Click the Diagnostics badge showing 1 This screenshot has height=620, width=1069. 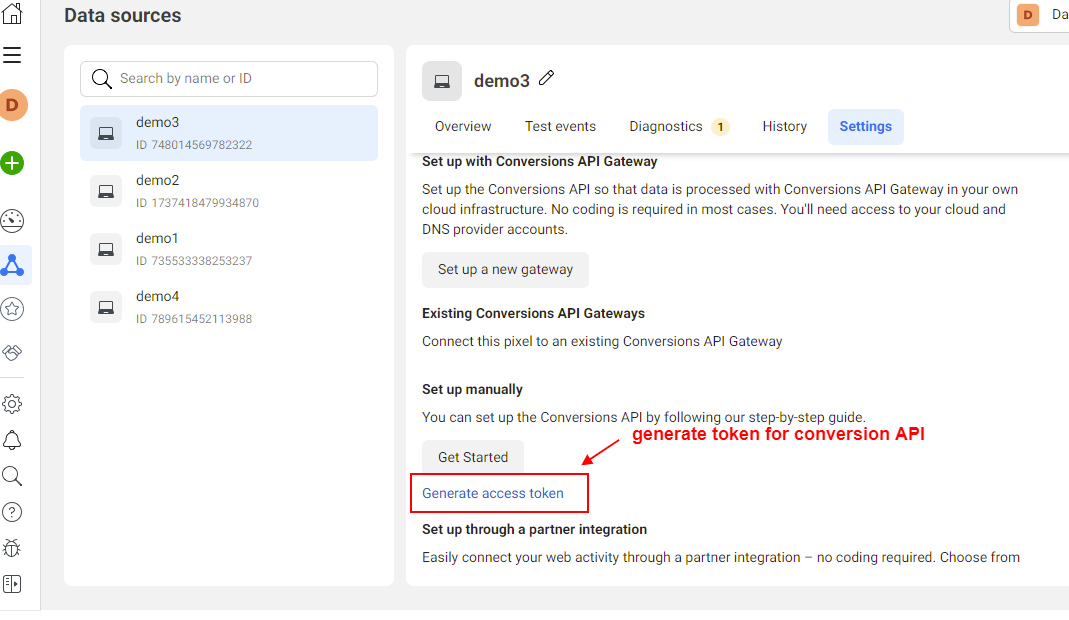point(720,127)
